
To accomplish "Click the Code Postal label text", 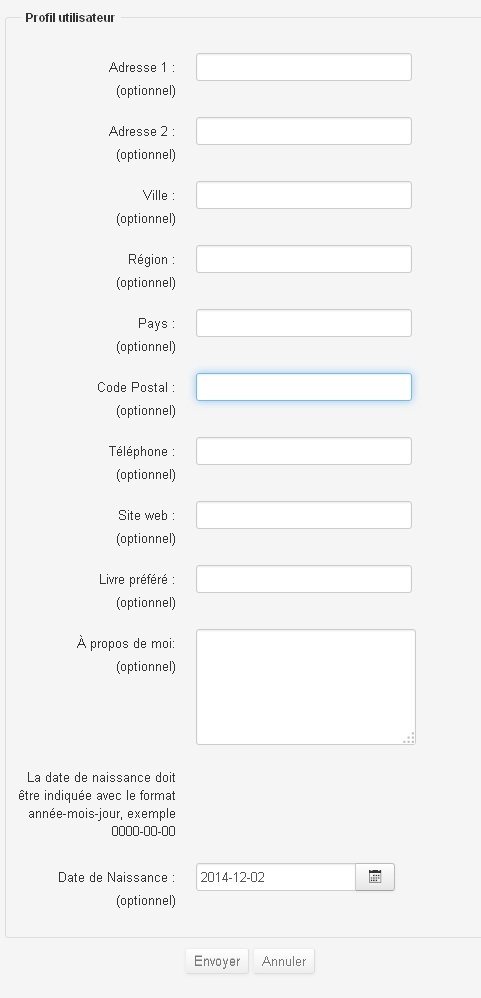I will [x=136, y=387].
